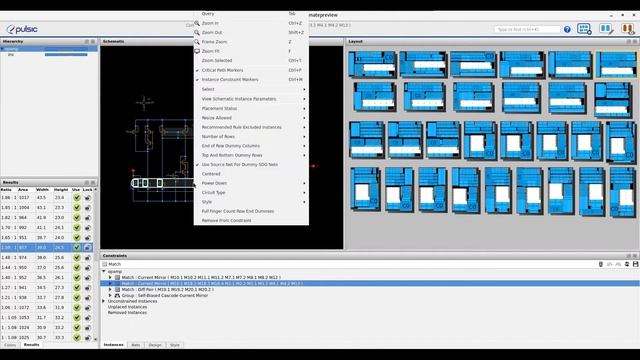This screenshot has width=640, height=360.
Task: Toggle the lock for the 1.85 : 1 result
Action: tap(87, 207)
